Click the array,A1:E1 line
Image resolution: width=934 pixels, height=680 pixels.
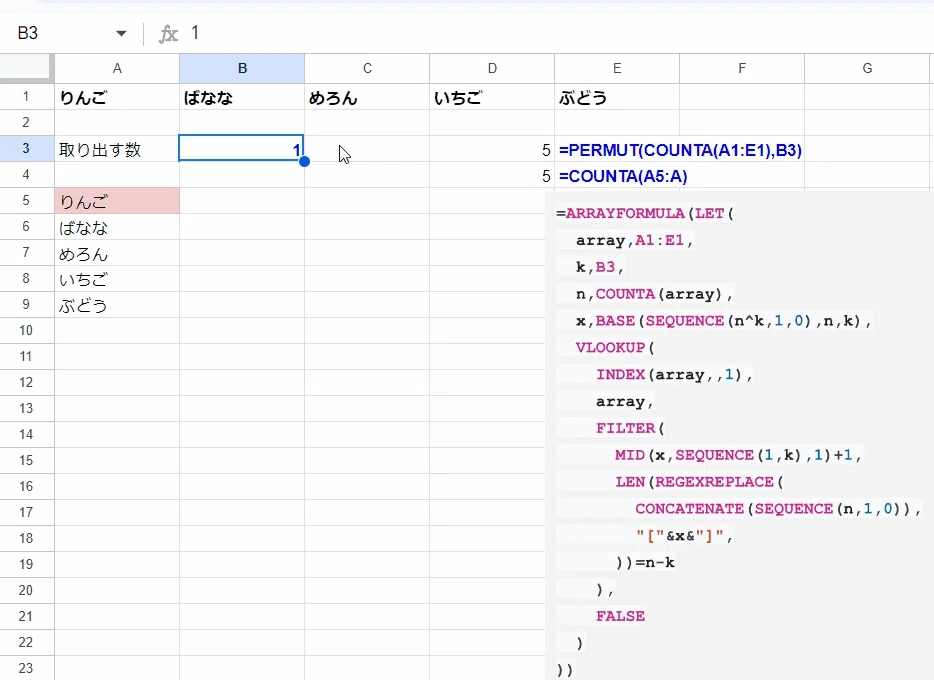click(x=635, y=241)
